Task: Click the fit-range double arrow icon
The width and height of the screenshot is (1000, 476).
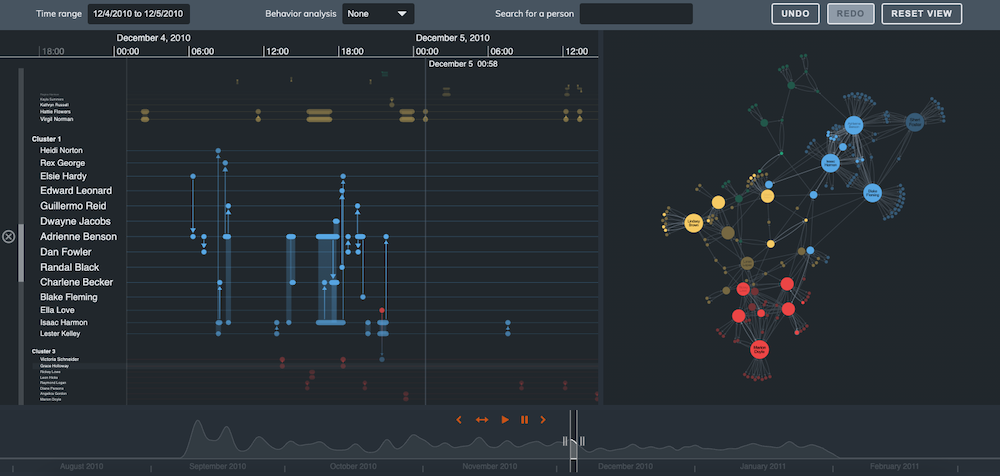Action: (481, 420)
